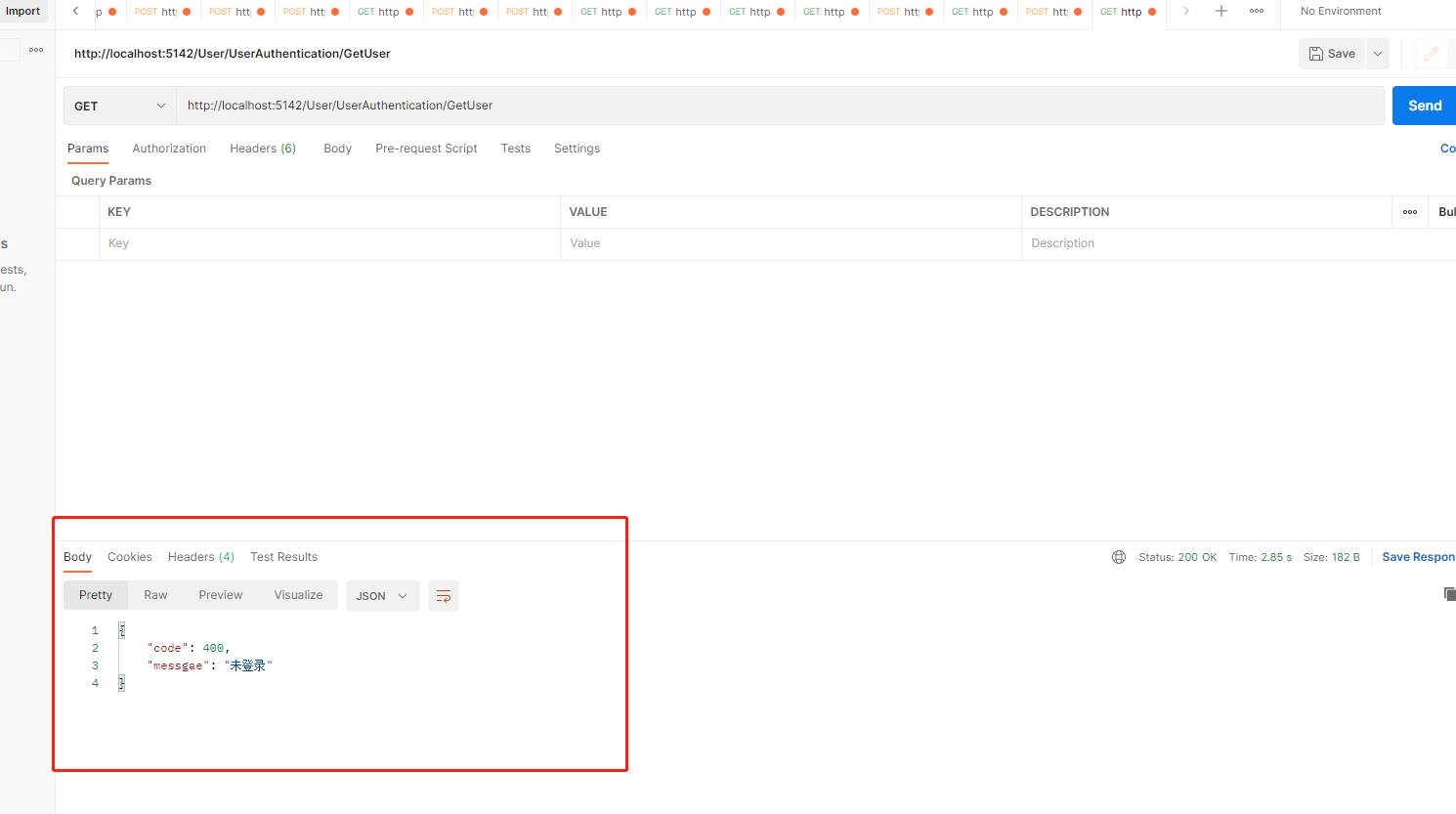Open the edit pencil icon near Save button
The width and height of the screenshot is (1456, 814).
point(1433,54)
